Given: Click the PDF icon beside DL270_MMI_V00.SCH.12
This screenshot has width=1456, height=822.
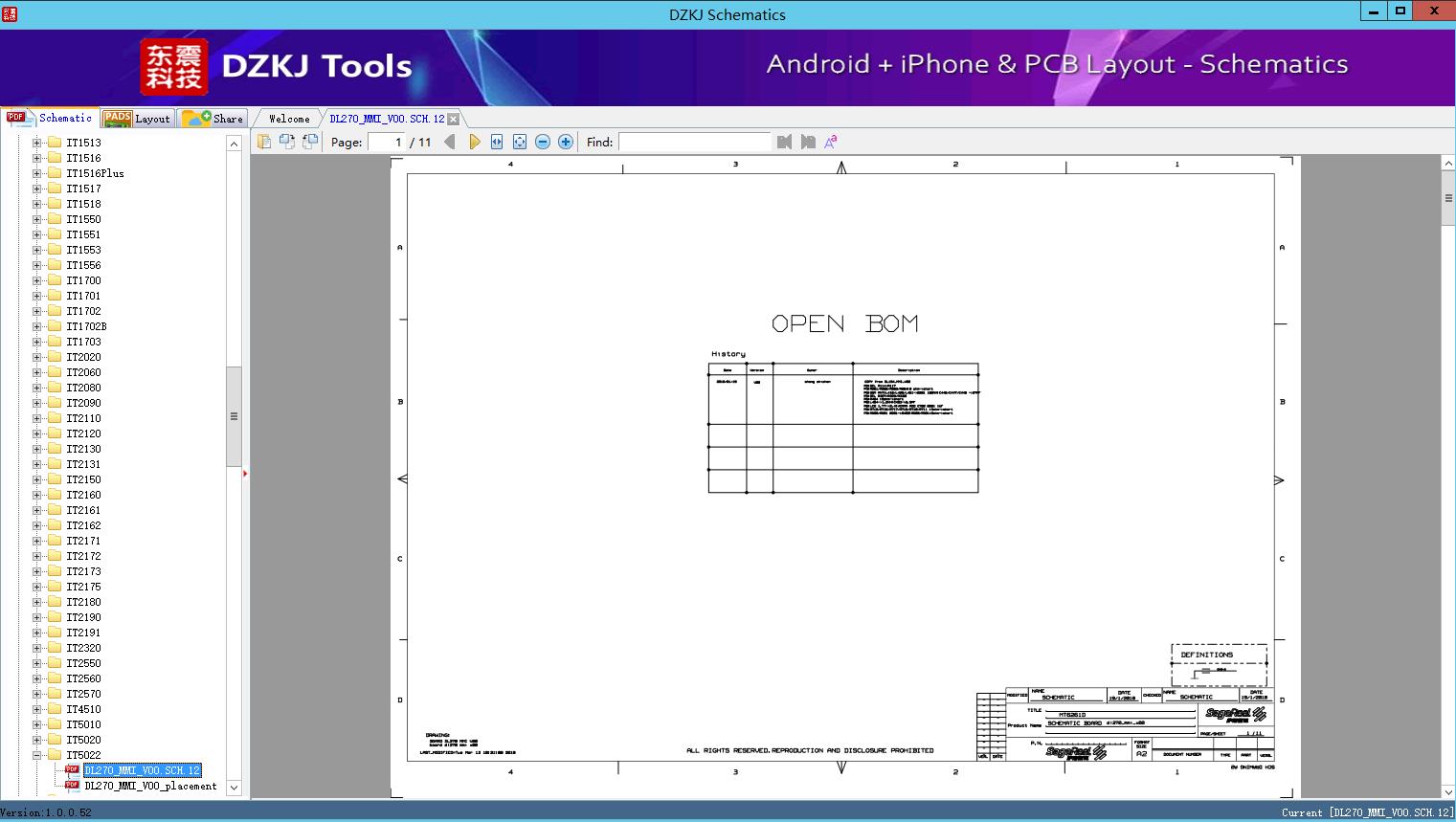Looking at the screenshot, I should point(72,769).
